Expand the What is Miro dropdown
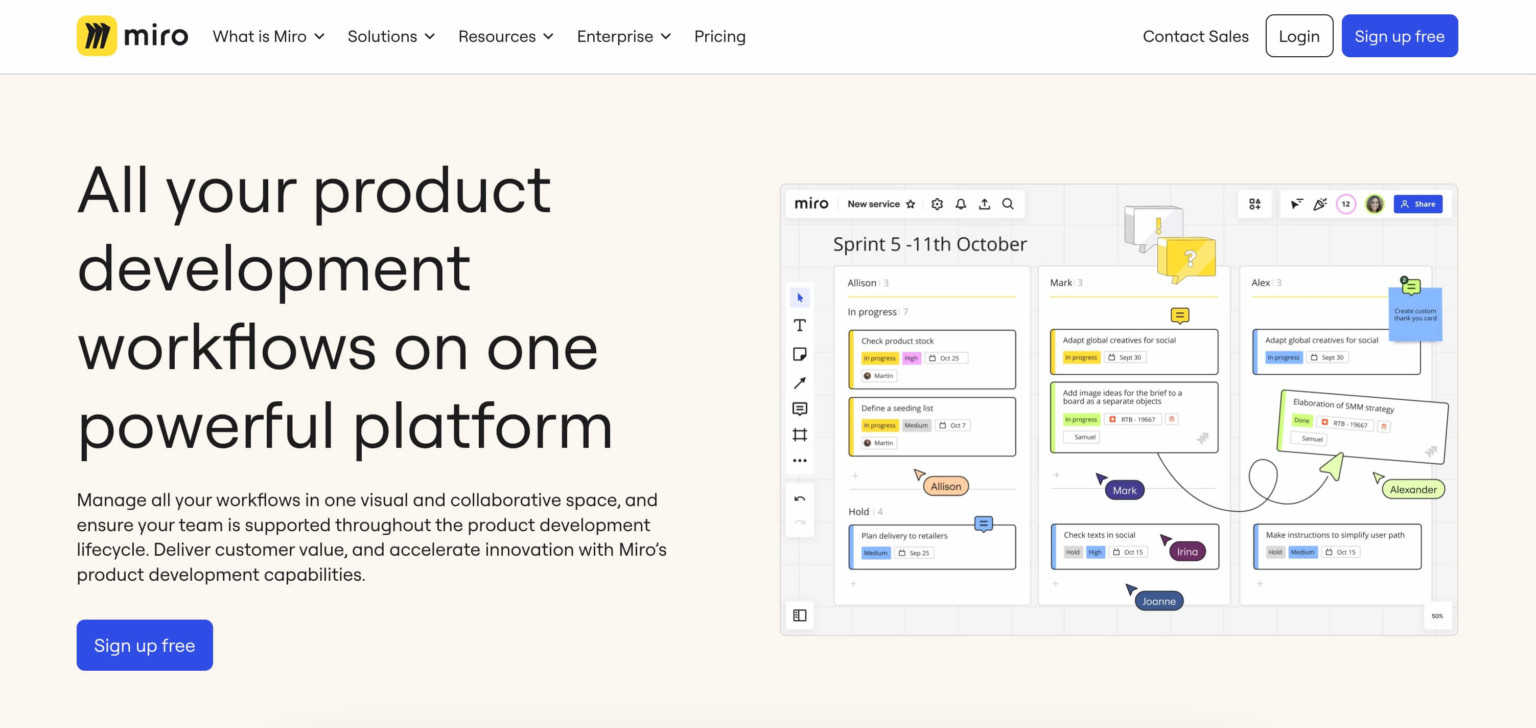1536x728 pixels. pos(268,36)
